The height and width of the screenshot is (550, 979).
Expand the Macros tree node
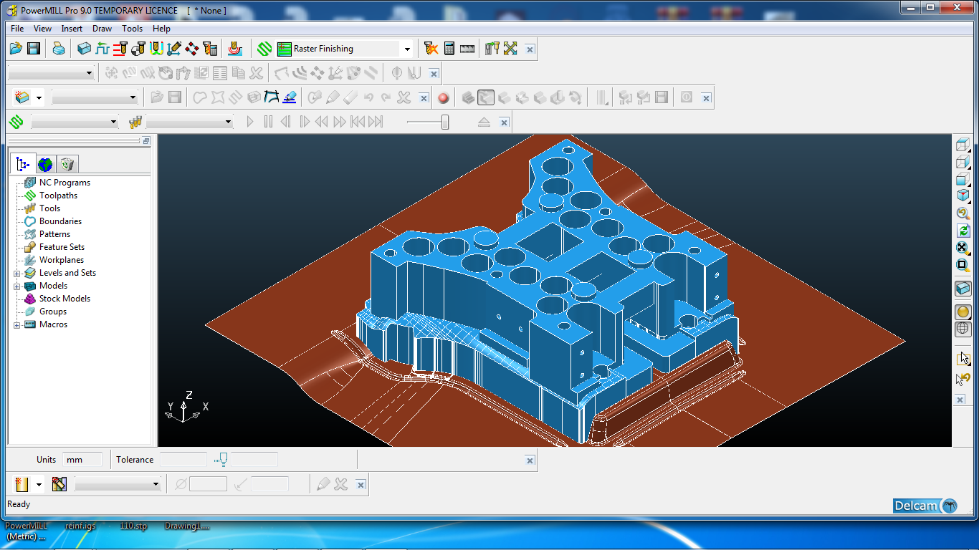tap(17, 325)
